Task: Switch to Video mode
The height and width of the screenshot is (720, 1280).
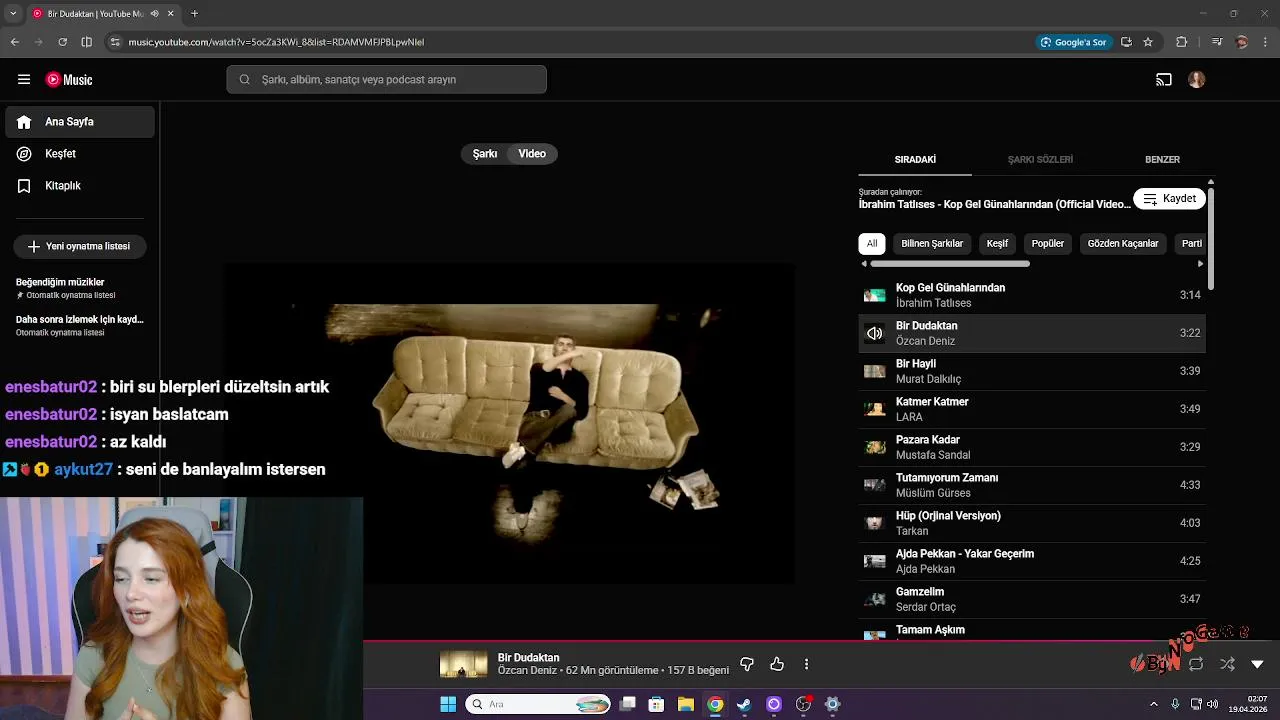Action: [x=532, y=154]
